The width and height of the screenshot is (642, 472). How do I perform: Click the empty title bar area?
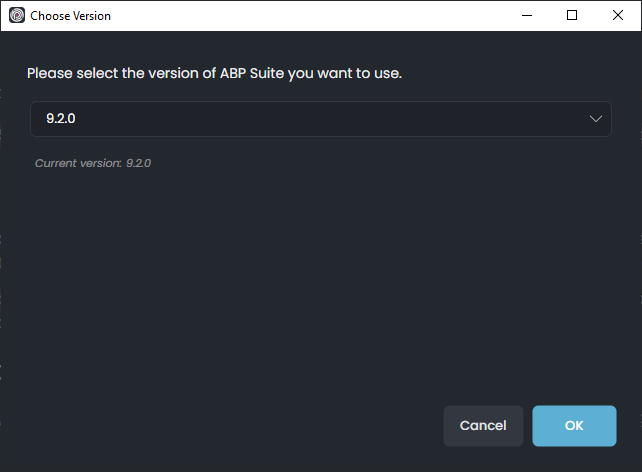[300, 16]
